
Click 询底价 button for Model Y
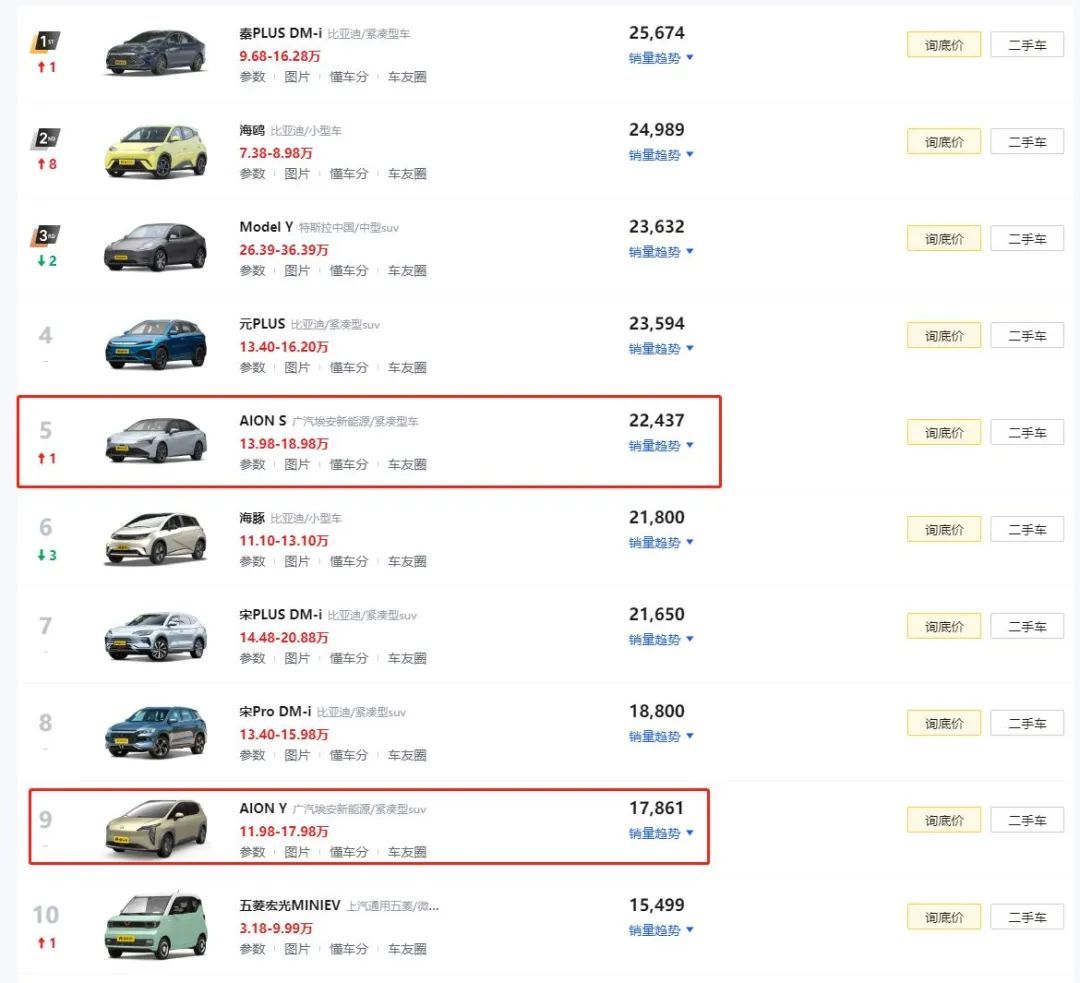click(944, 239)
